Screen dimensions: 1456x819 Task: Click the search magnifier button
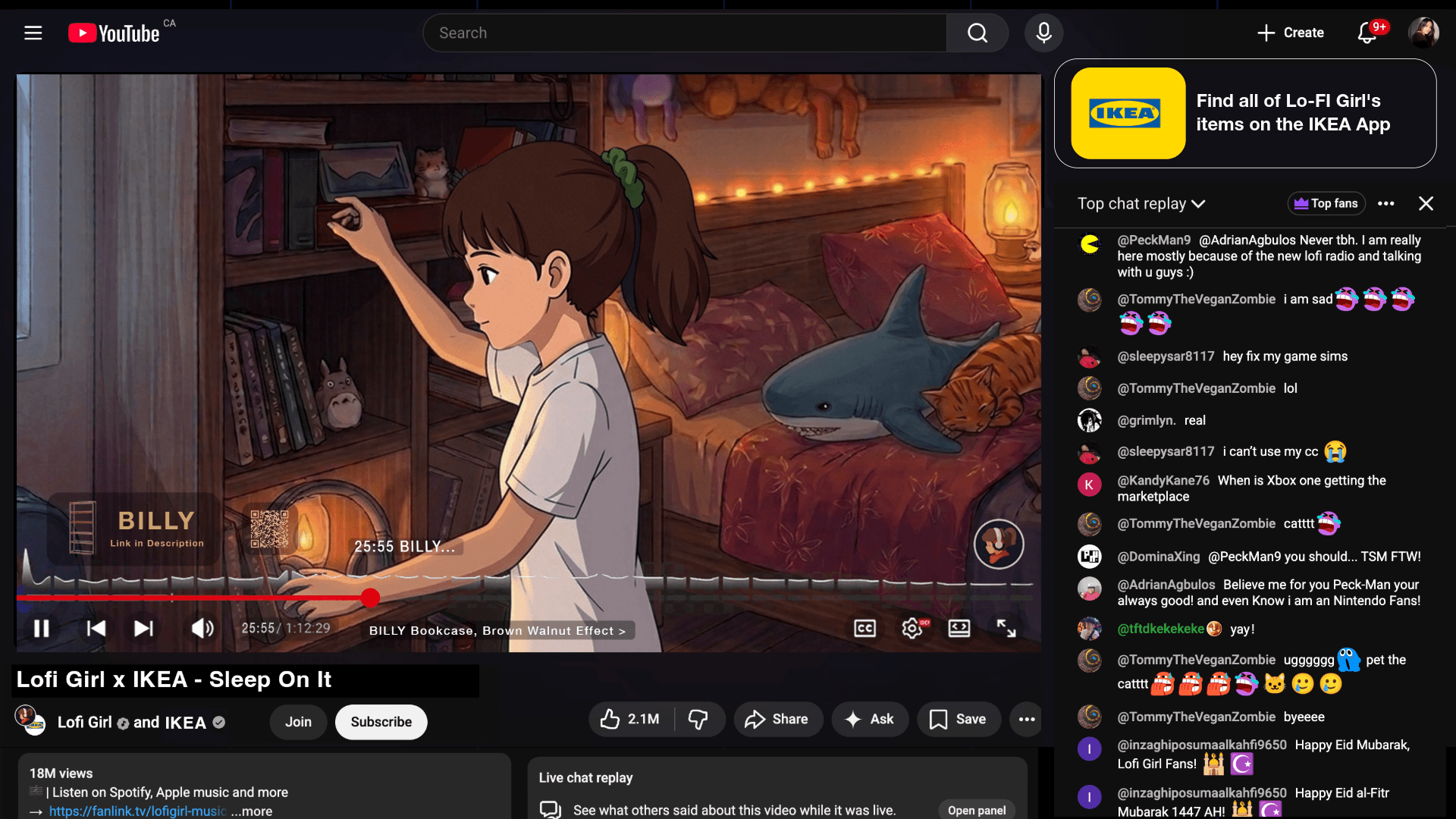click(x=977, y=33)
